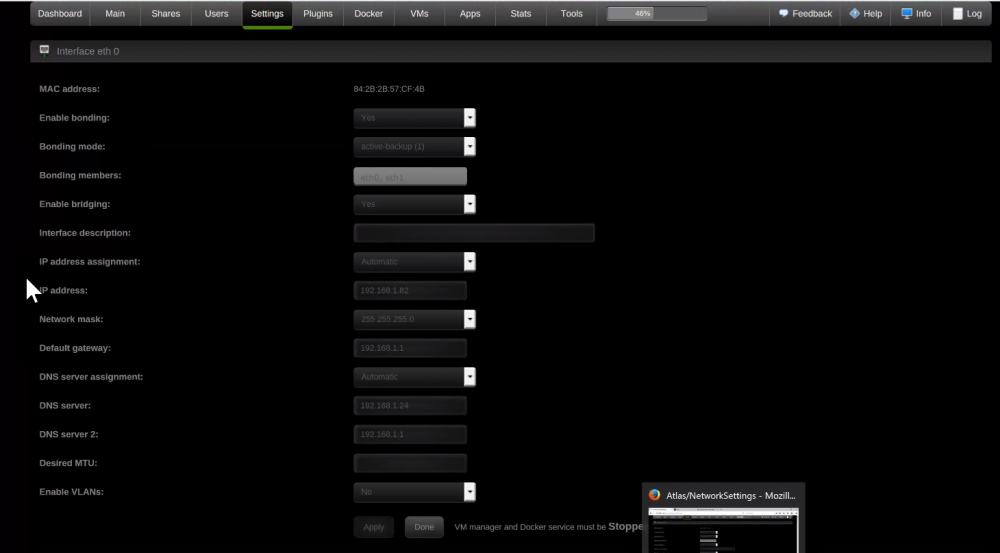Click the Feedback speech bubble icon
This screenshot has width=1000, height=553.
(x=783, y=13)
